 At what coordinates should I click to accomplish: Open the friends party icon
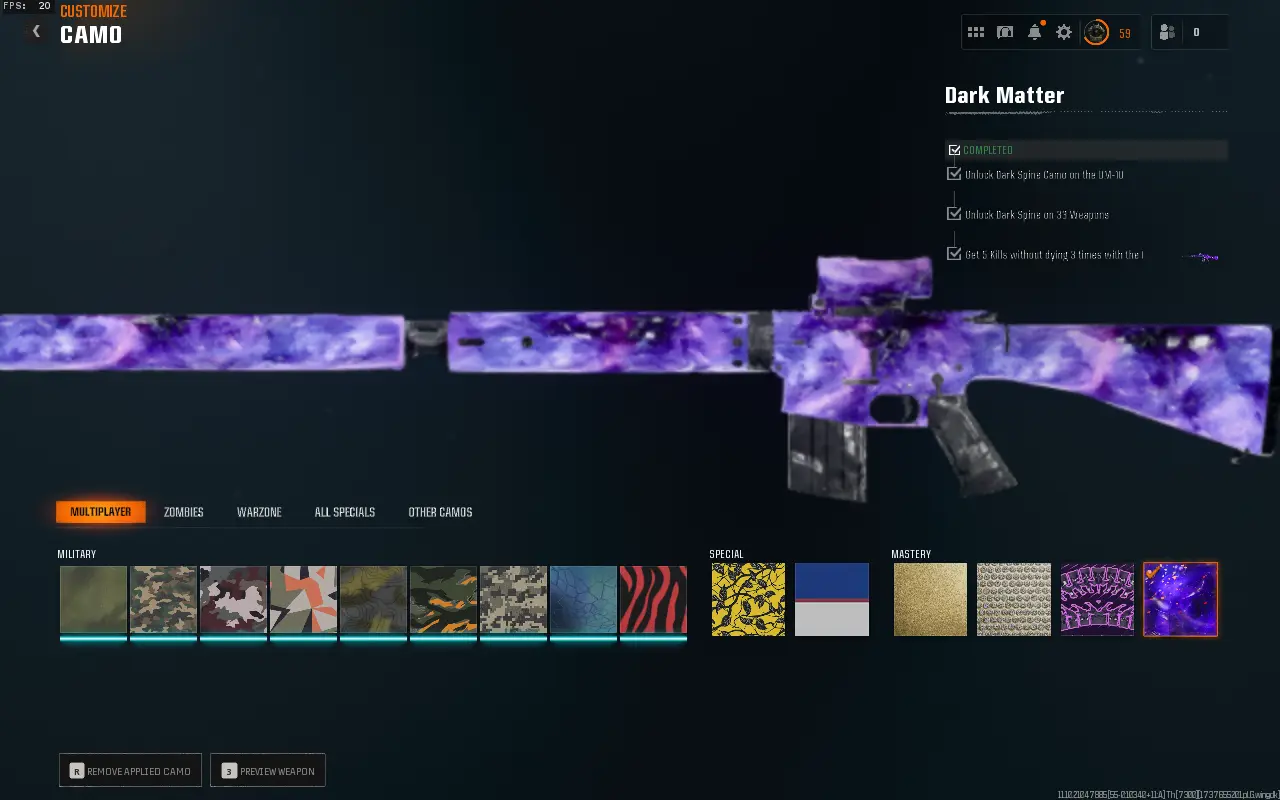coord(1167,32)
